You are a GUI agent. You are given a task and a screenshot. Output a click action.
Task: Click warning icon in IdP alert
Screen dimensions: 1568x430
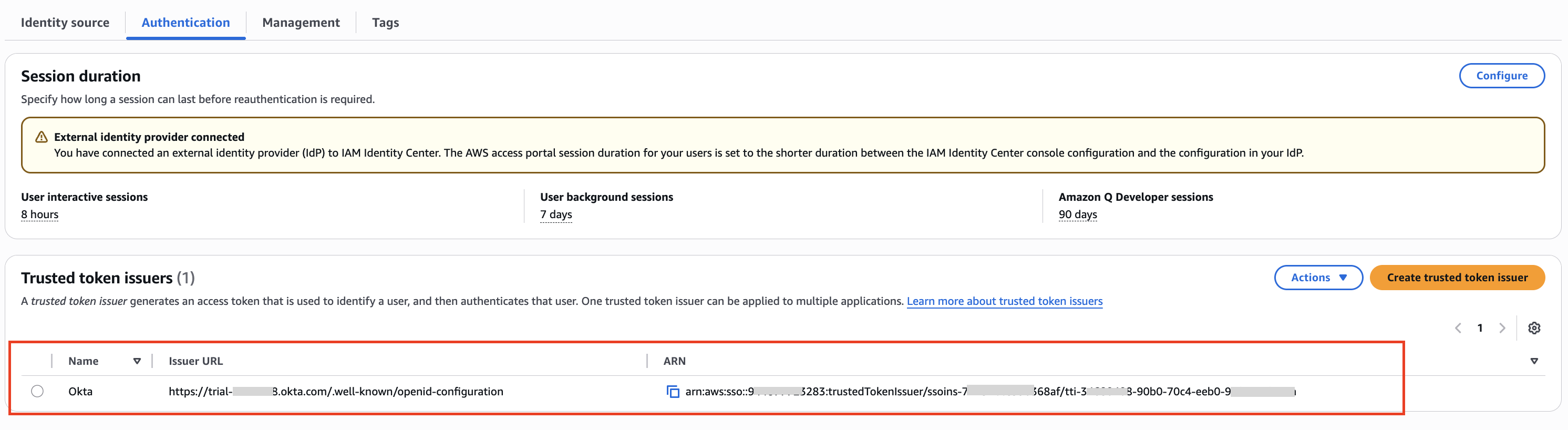42,137
